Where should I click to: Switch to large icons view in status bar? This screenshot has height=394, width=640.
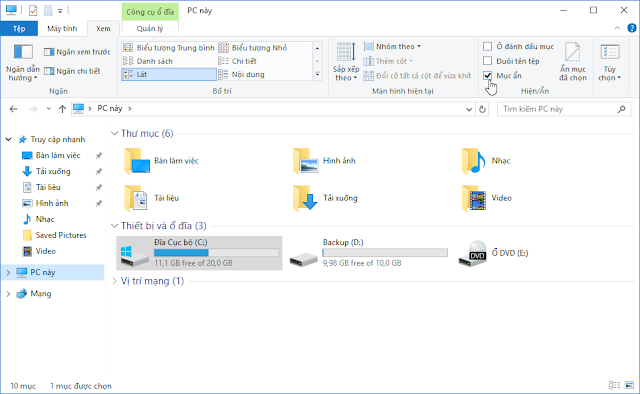point(629,385)
